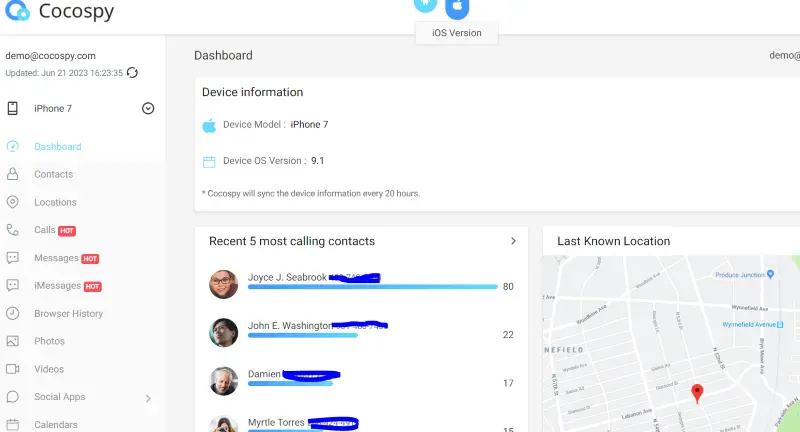Open full list of recent calling contacts arrow
This screenshot has width=800, height=432.
click(x=513, y=241)
